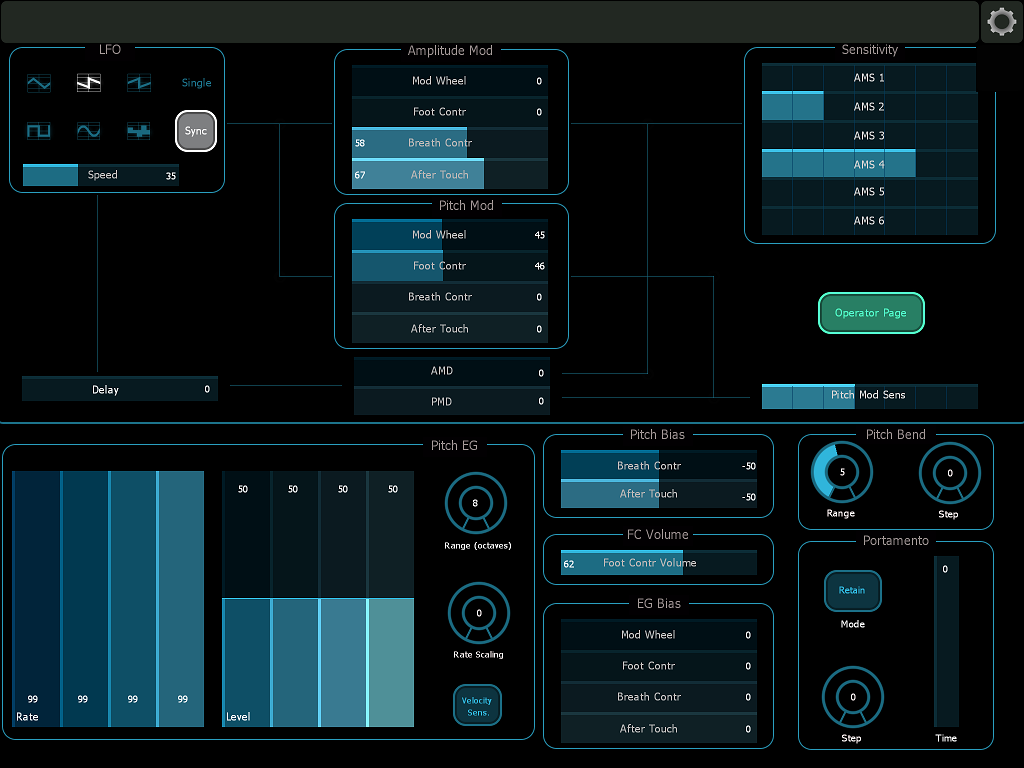This screenshot has width=1024, height=768.
Task: Select the downward sawtooth LFO waveform
Action: click(x=88, y=83)
